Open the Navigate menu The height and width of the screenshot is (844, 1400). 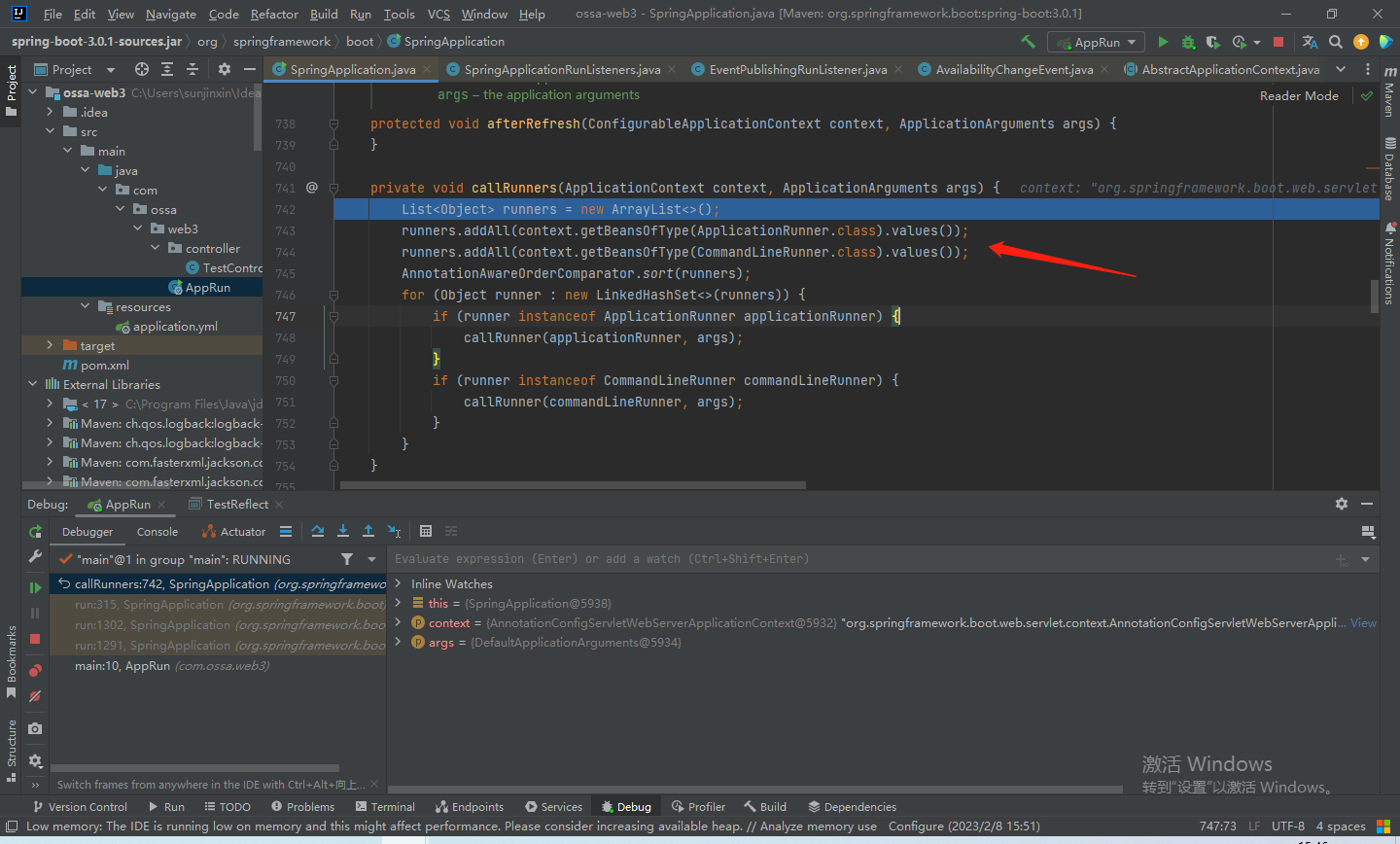coord(171,14)
